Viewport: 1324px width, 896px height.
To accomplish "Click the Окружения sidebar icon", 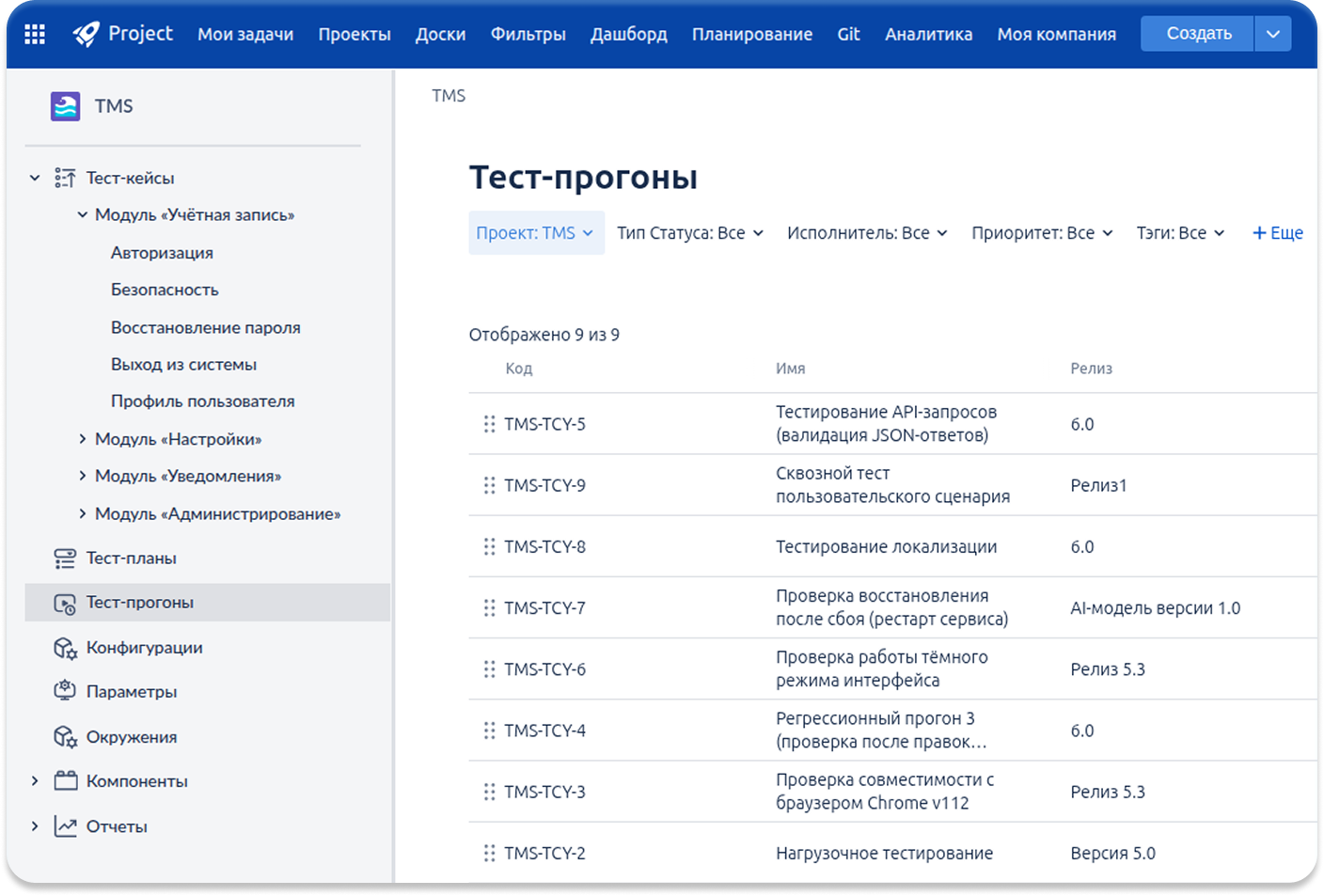I will coord(65,737).
